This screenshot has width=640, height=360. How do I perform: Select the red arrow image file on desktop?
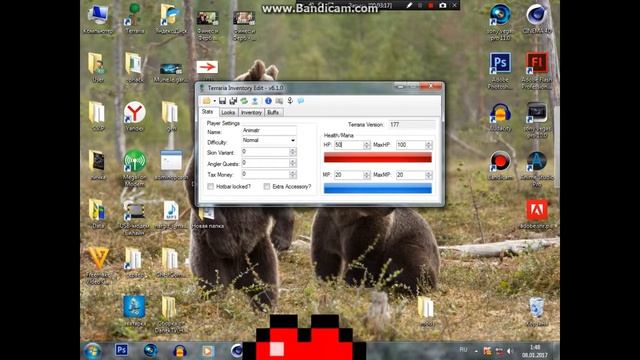[x=207, y=67]
